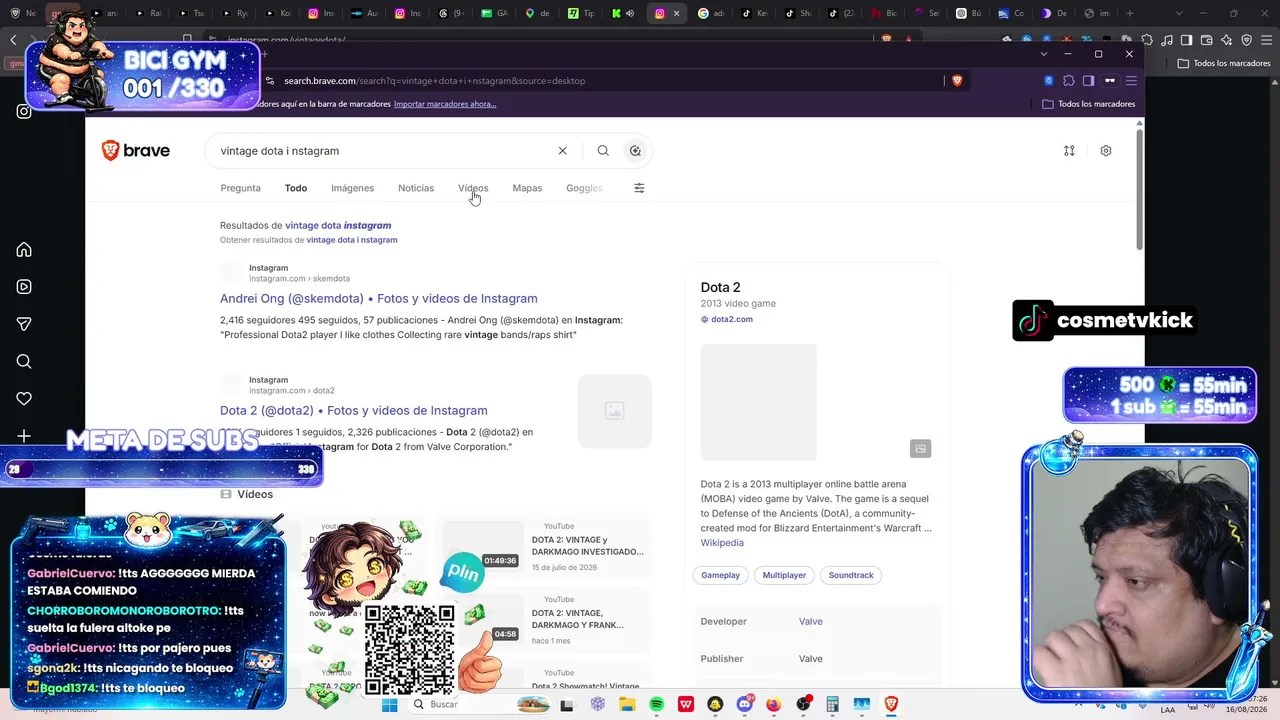Open Andrei Ong (@skemdota) Instagram result
Viewport: 1280px width, 720px height.
[x=379, y=298]
